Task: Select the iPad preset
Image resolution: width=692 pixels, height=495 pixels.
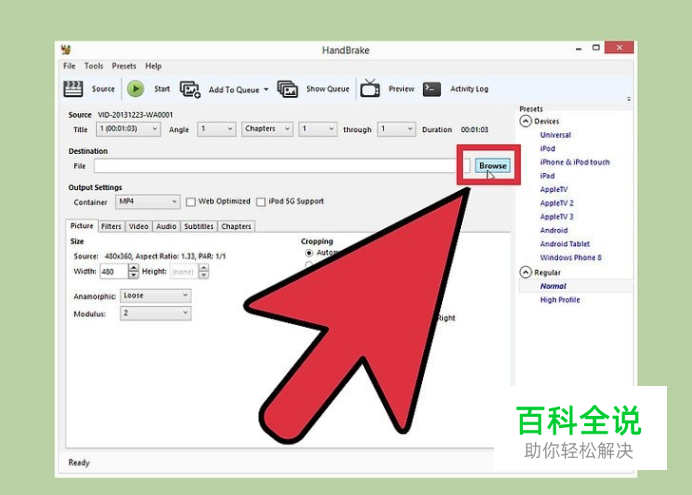Action: (x=547, y=176)
